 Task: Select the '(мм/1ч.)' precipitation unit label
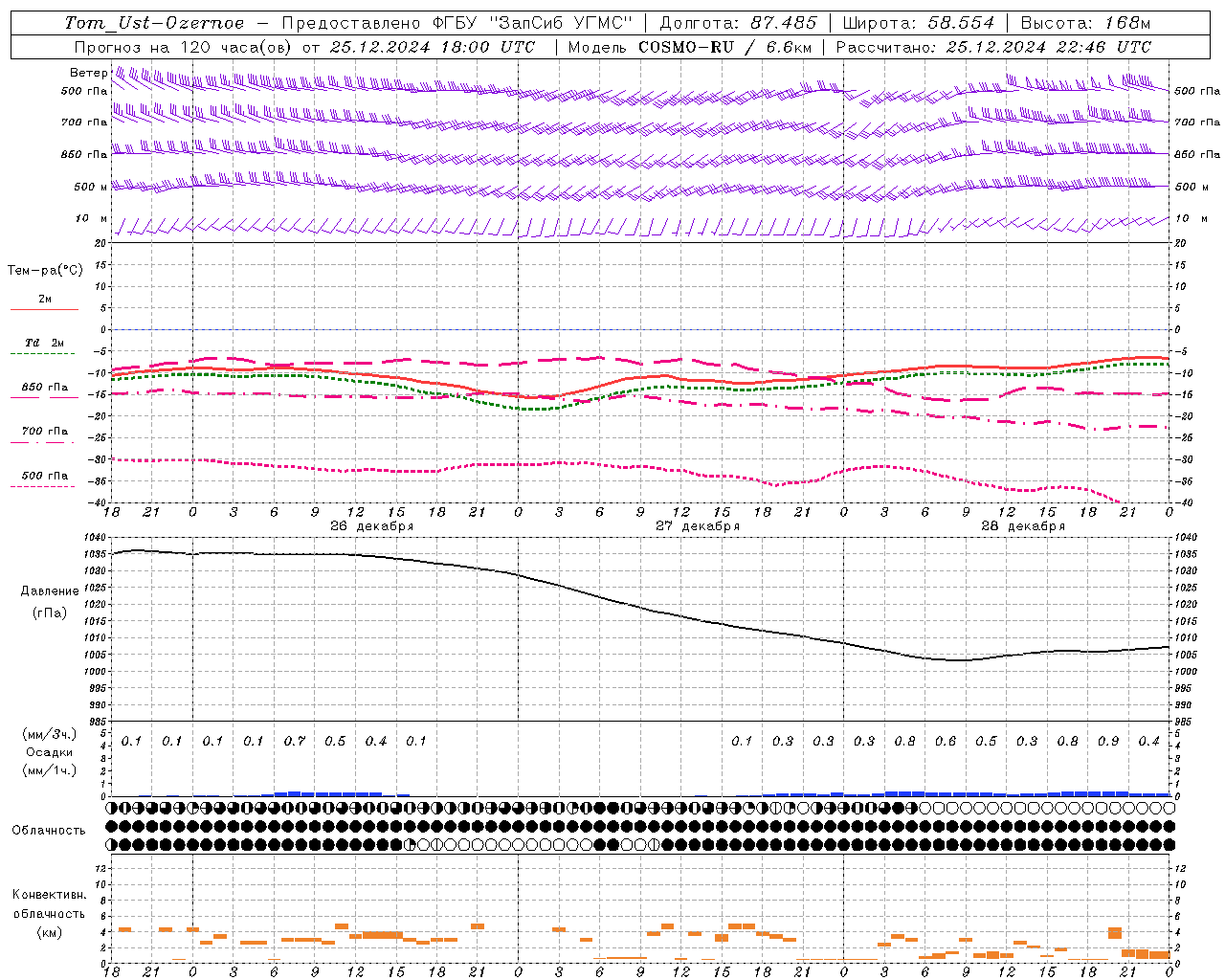coord(50,770)
